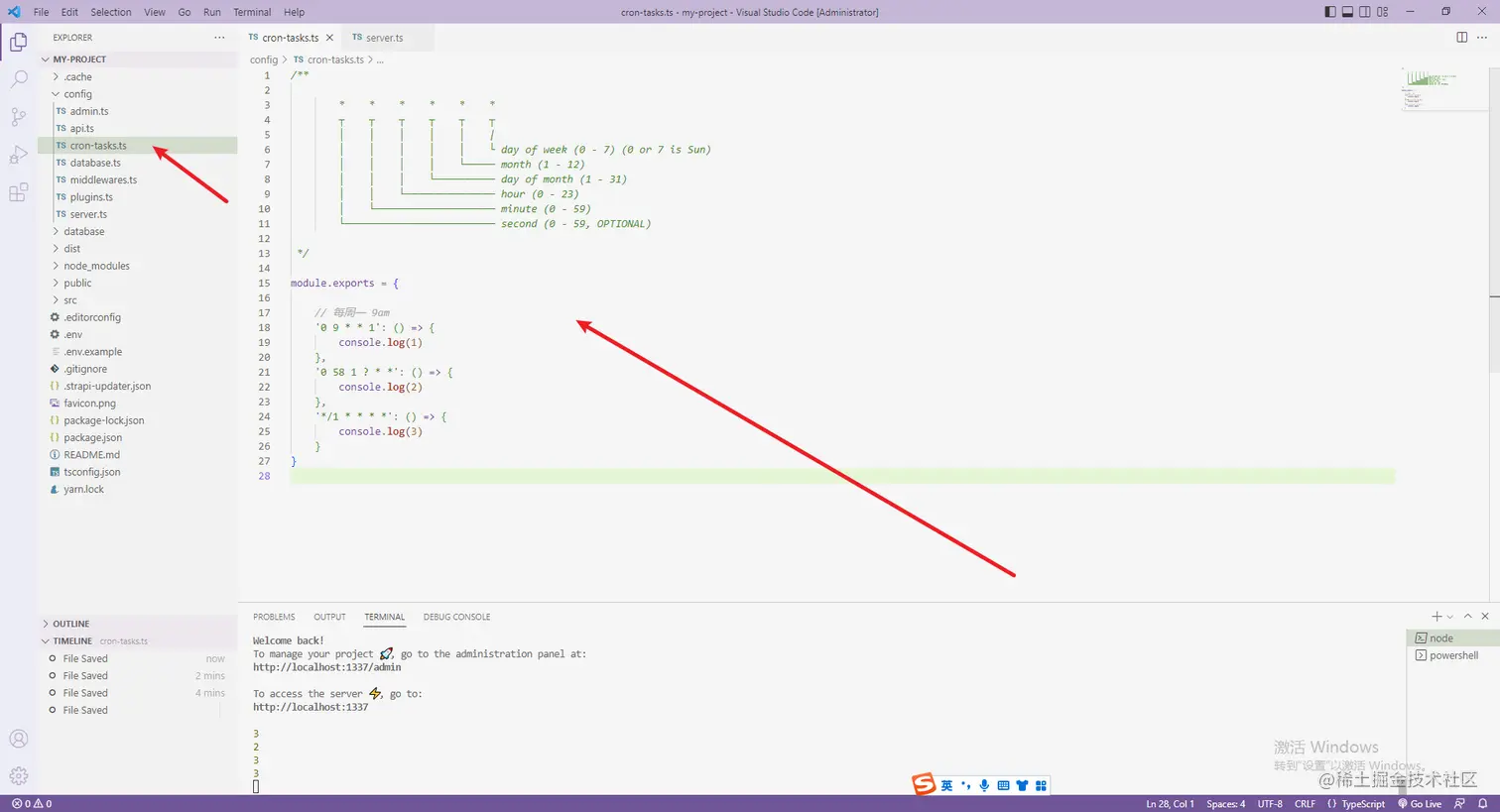The height and width of the screenshot is (812, 1500).
Task: Place cursor on empty line 28
Action: pyautogui.click(x=841, y=477)
